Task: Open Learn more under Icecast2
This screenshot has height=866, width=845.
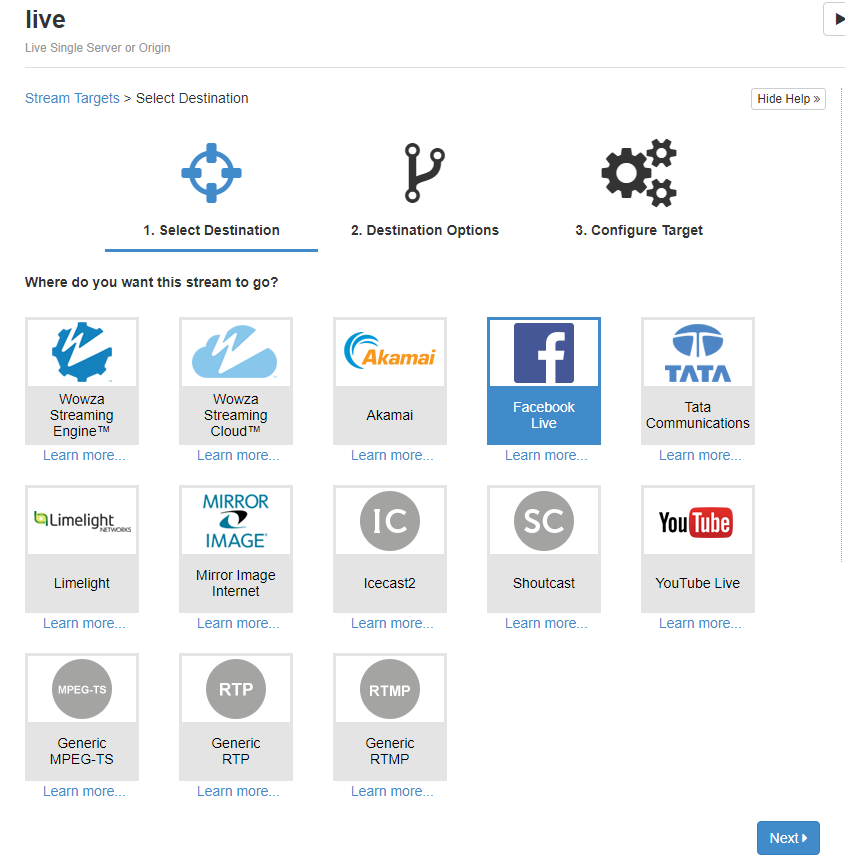Action: [x=392, y=623]
